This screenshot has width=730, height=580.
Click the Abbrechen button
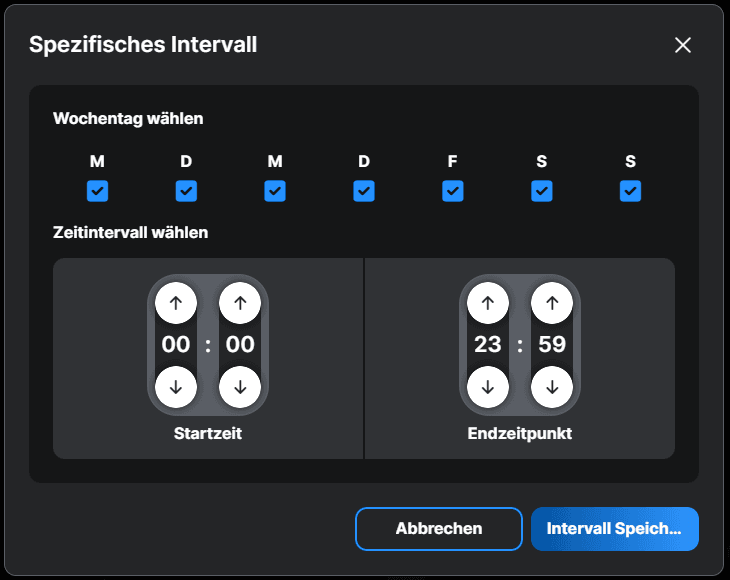click(438, 529)
